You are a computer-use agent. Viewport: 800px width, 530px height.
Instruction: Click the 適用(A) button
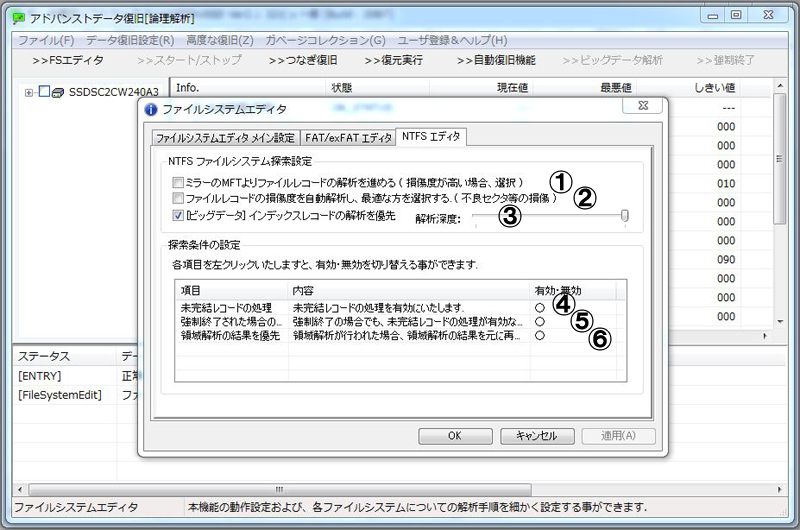[x=618, y=436]
